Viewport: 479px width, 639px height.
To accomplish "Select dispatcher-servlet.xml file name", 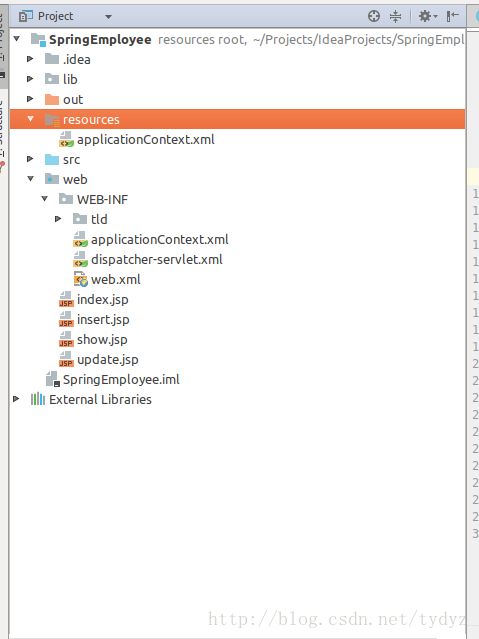I will pyautogui.click(x=157, y=259).
